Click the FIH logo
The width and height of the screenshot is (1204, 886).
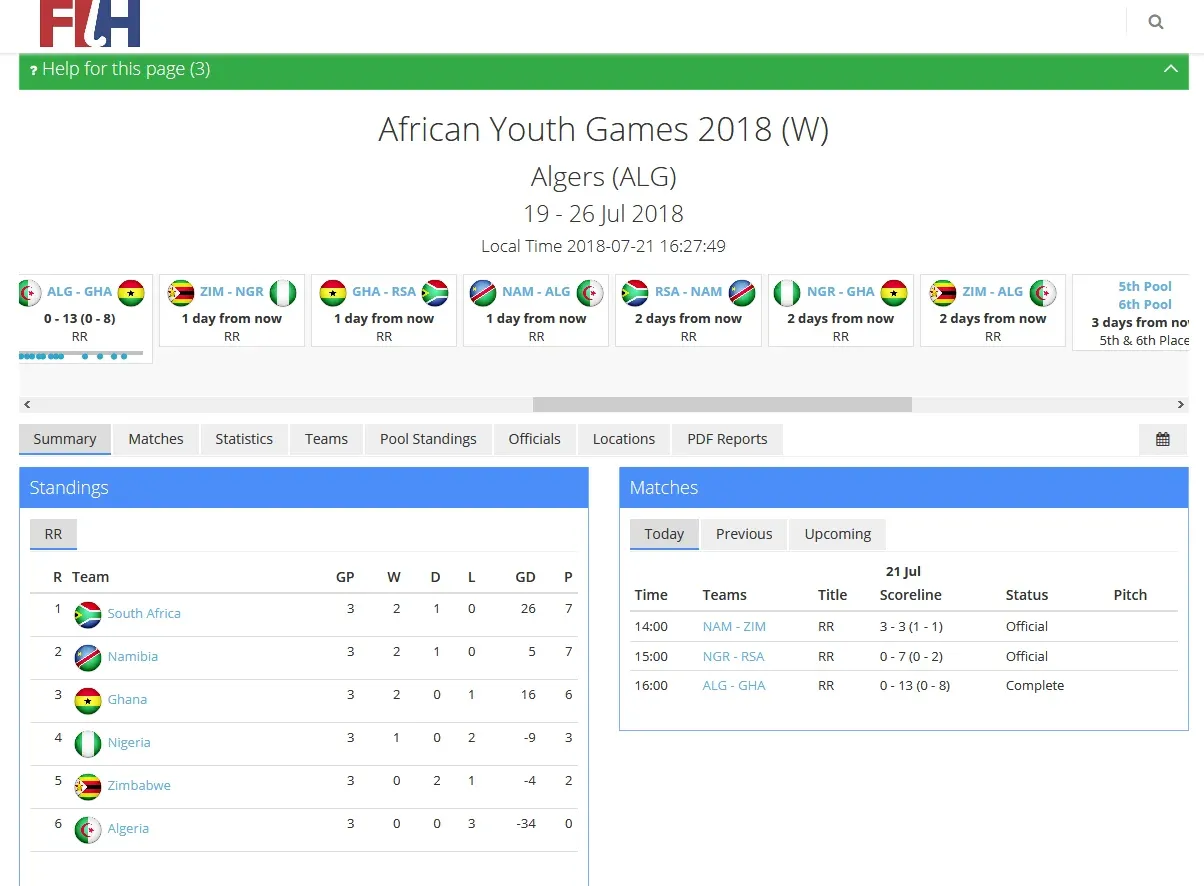90,24
